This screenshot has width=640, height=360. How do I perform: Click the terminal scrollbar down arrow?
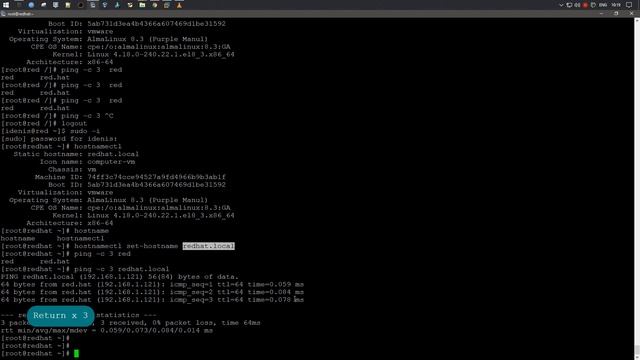637,357
